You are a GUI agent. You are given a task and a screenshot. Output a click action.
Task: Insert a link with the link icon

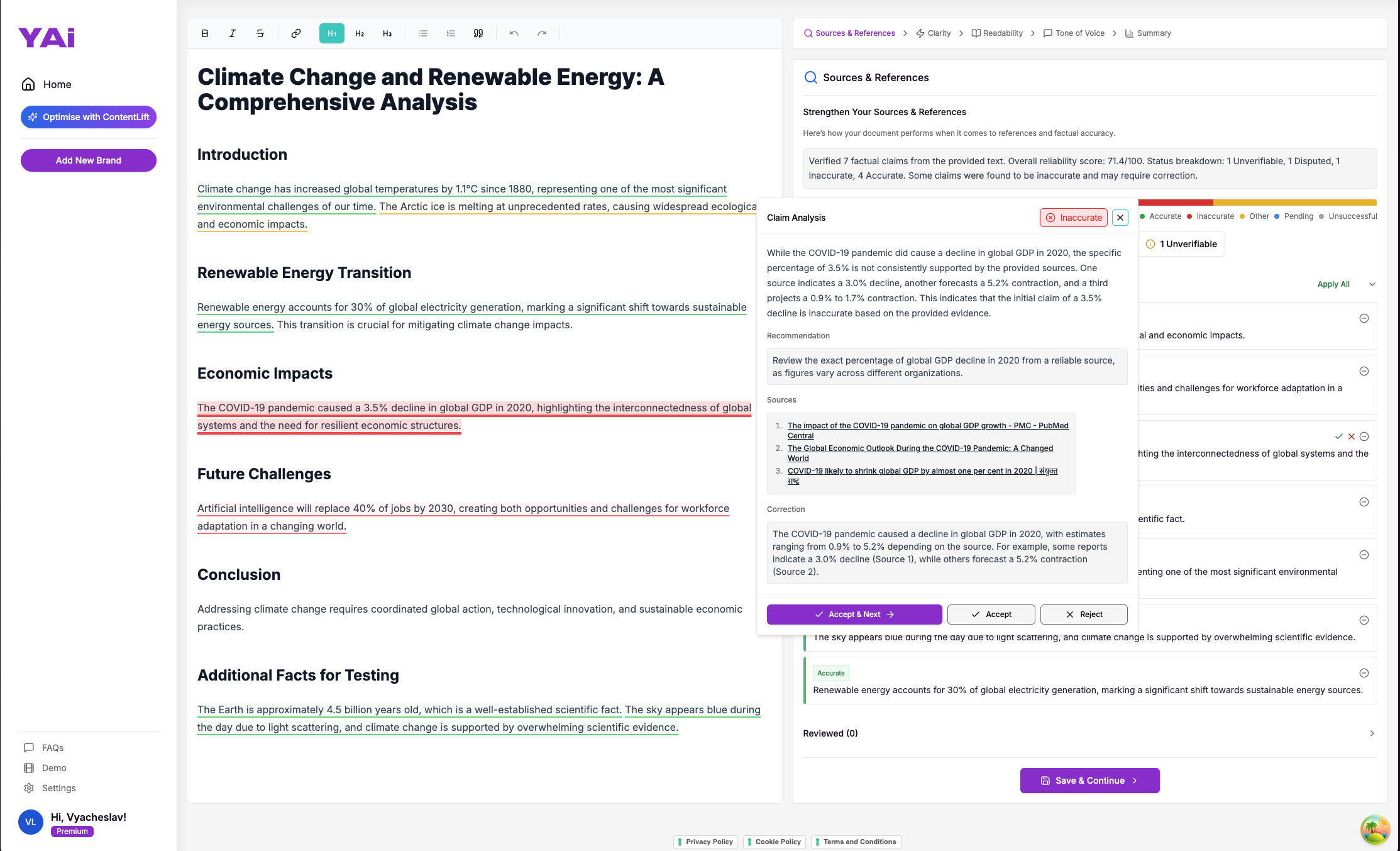[x=295, y=33]
